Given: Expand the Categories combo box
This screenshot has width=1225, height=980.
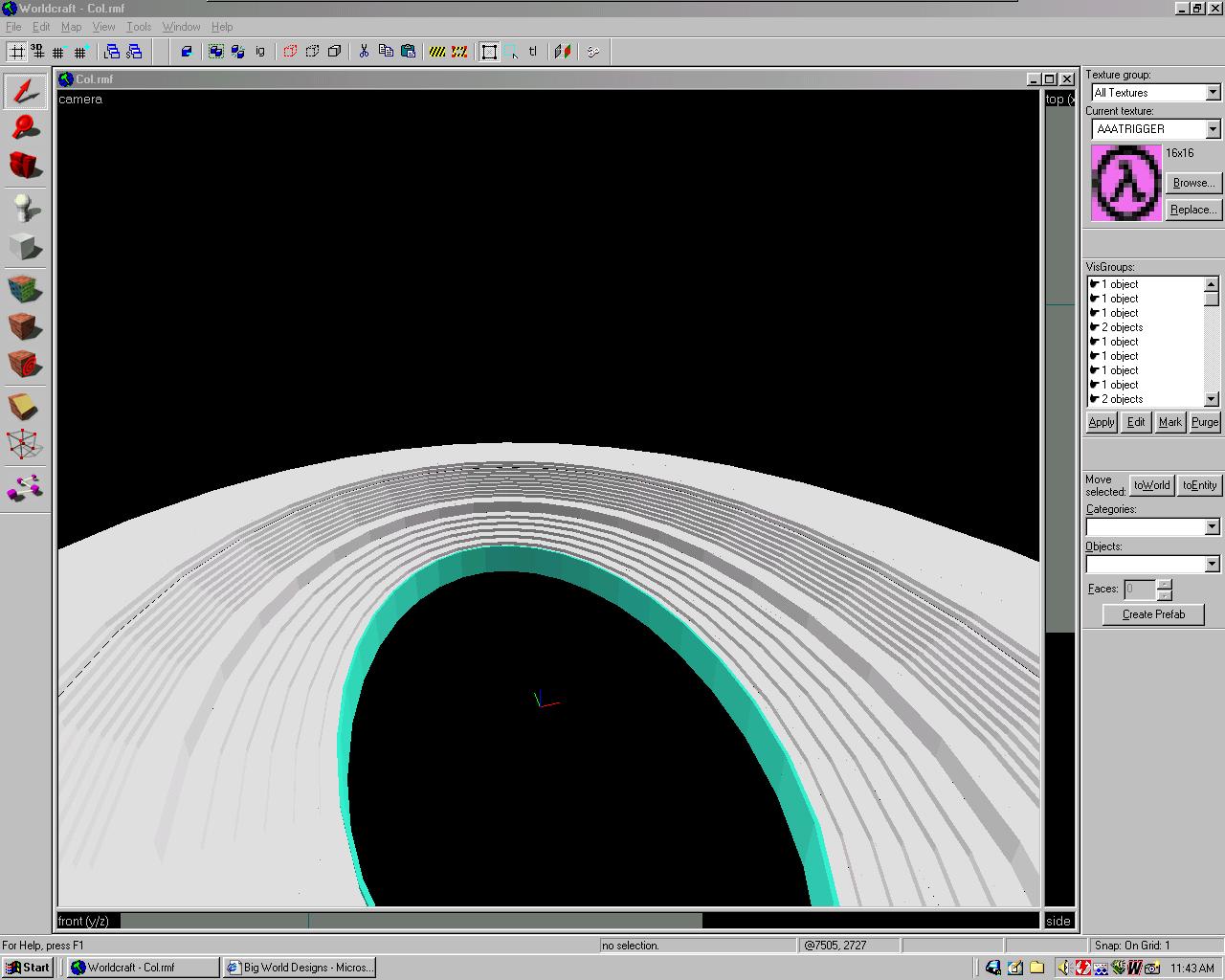Looking at the screenshot, I should (x=1212, y=527).
